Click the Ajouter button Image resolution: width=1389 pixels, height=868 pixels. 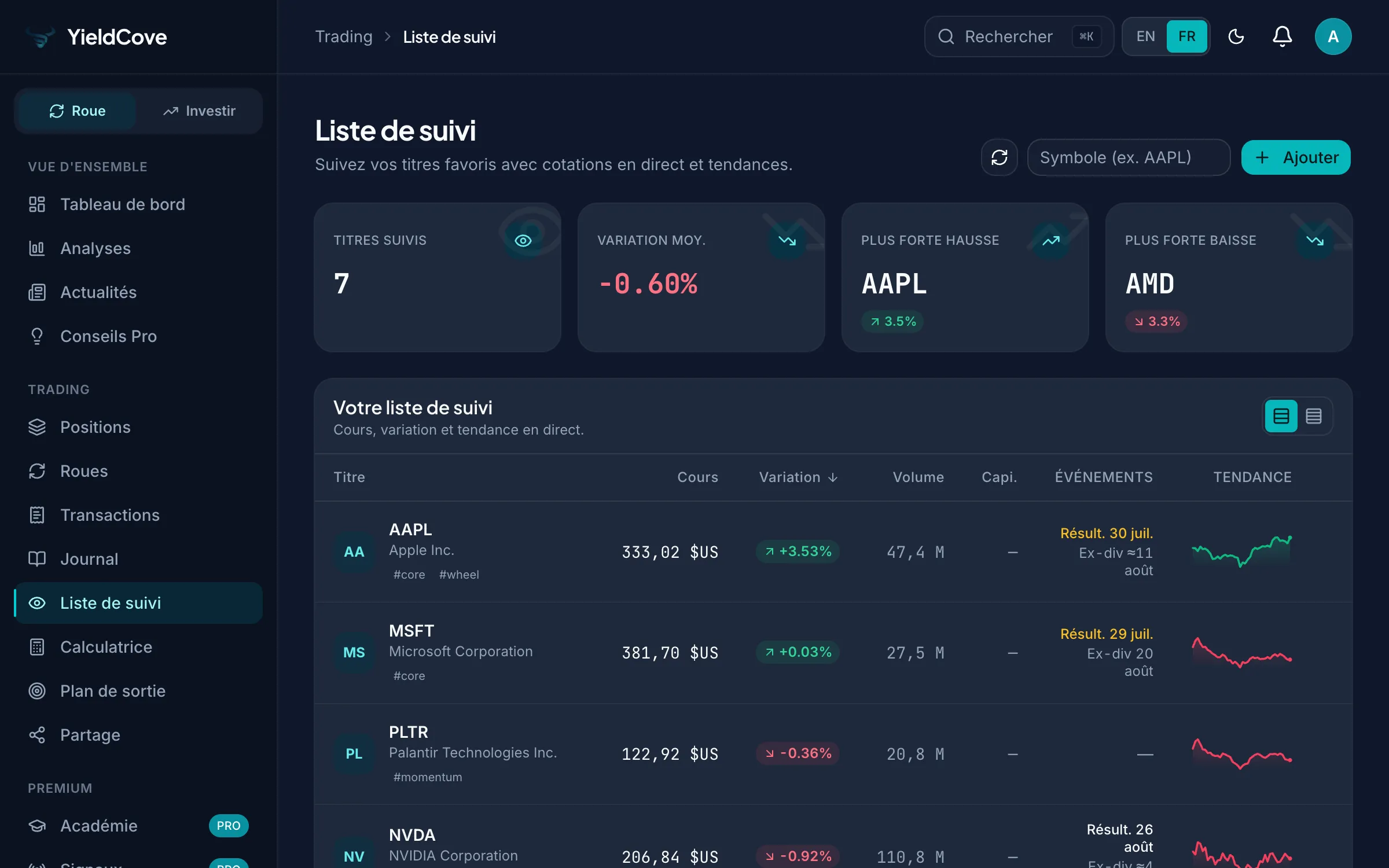(x=1296, y=157)
